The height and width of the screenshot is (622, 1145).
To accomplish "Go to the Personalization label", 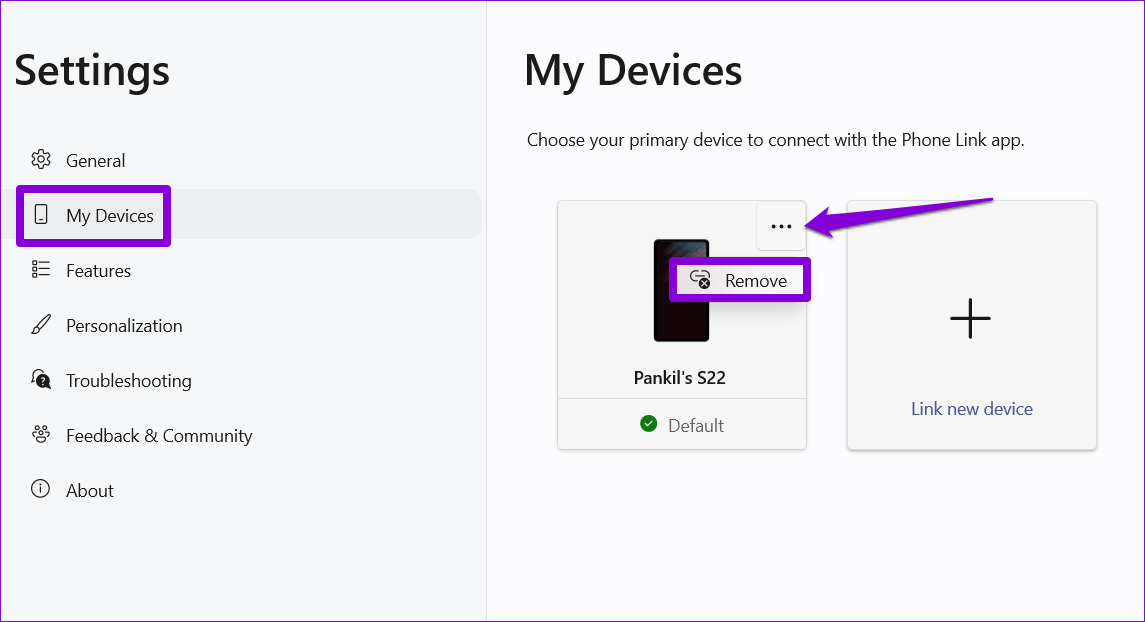I will pos(124,325).
